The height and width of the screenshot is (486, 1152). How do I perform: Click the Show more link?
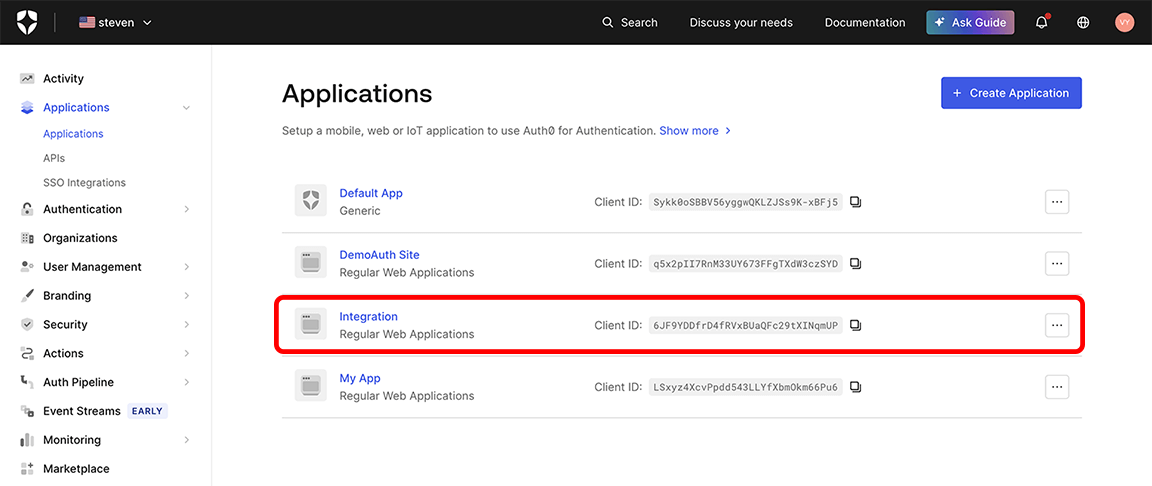[695, 131]
